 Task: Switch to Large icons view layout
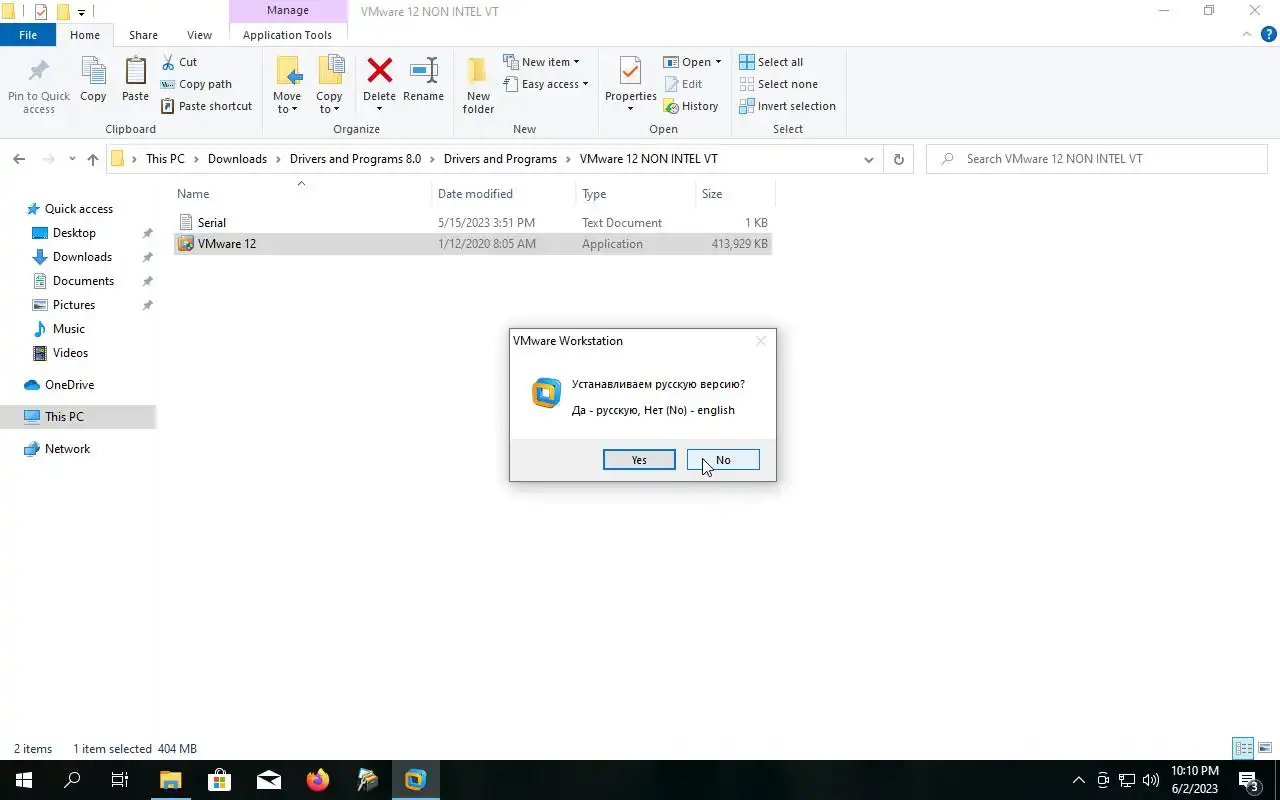[1266, 748]
